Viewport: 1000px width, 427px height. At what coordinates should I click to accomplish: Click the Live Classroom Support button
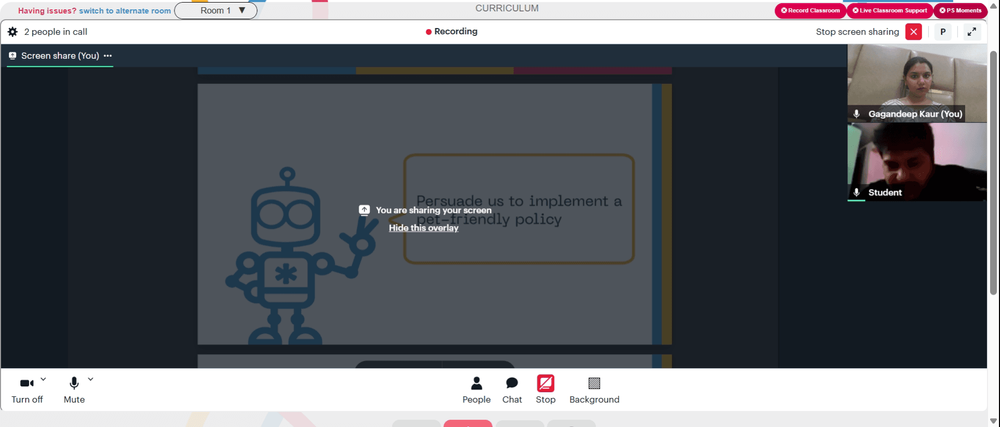pos(890,11)
